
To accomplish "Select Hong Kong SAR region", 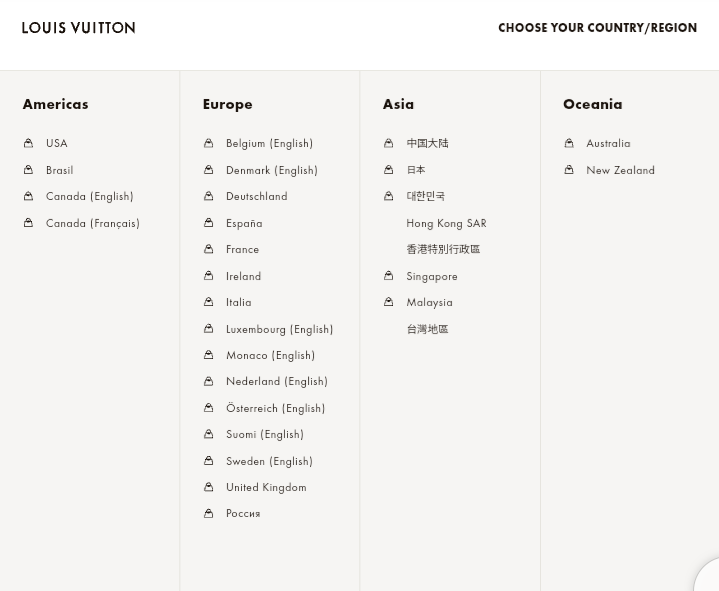I will (446, 223).
